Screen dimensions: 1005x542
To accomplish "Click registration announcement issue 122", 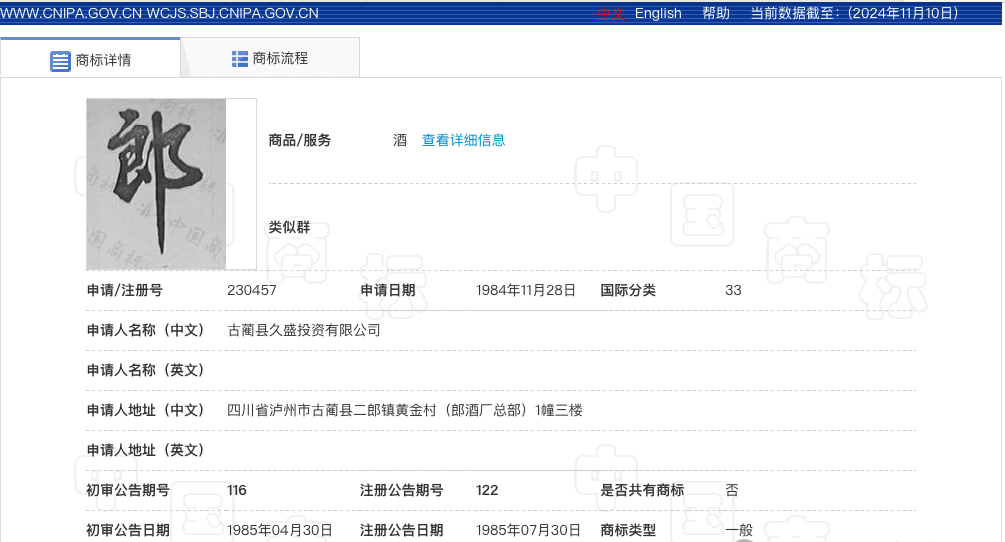I will click(x=487, y=490).
